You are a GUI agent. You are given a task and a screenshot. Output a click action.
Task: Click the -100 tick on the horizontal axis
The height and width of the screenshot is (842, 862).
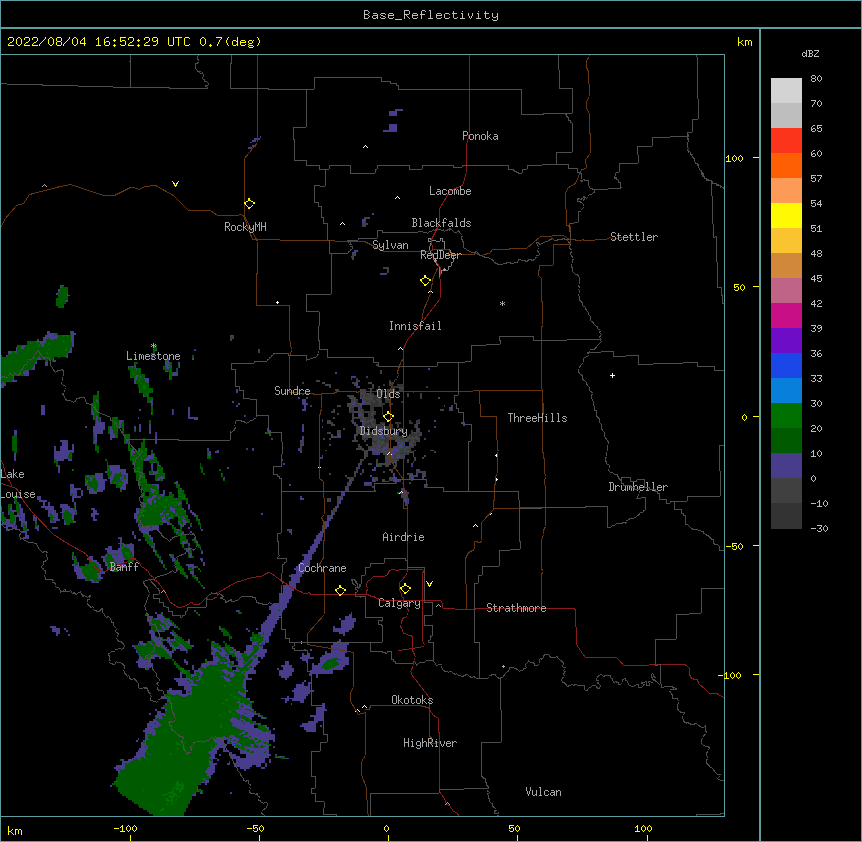125,829
